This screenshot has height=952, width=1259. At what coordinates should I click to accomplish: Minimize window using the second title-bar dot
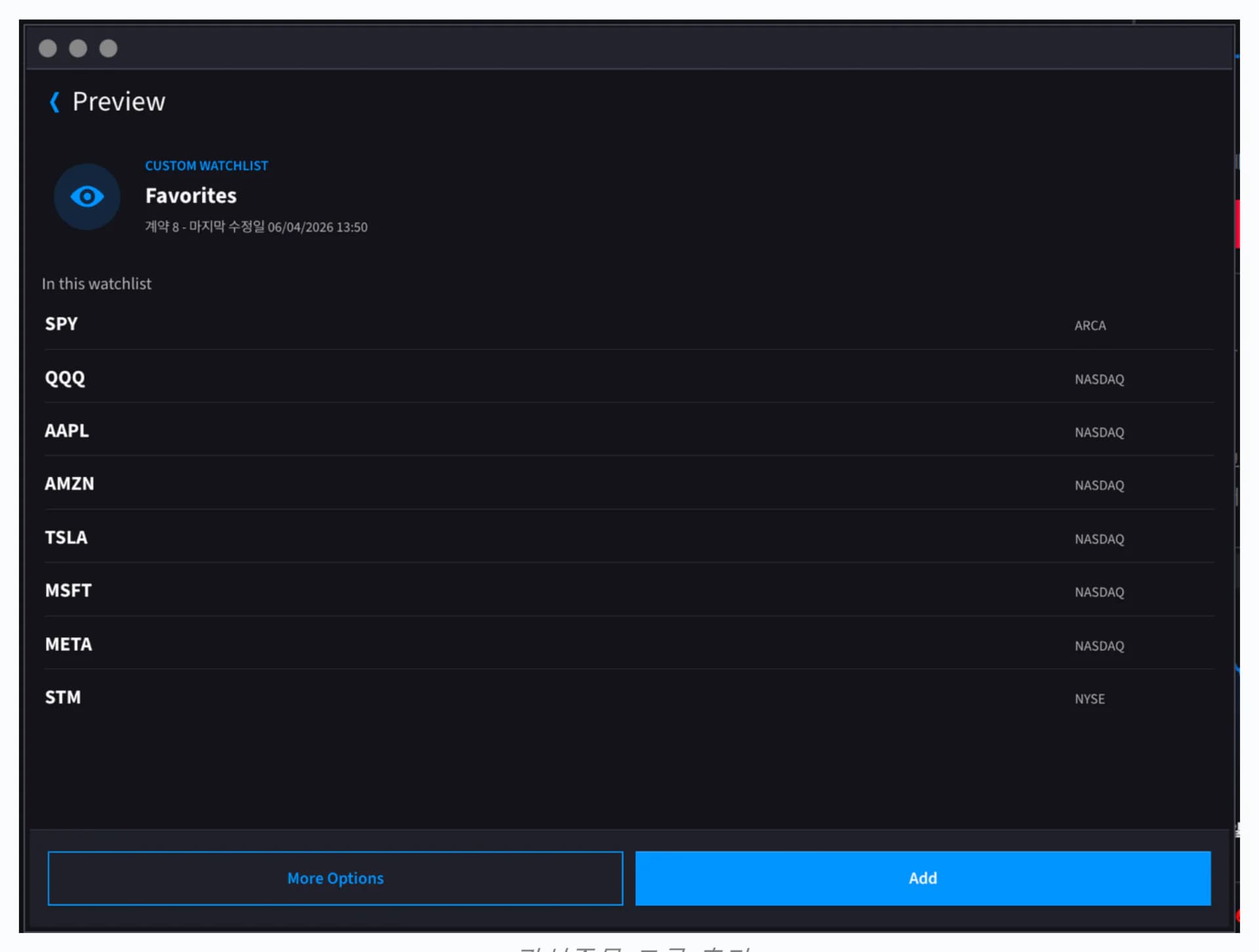tap(78, 49)
